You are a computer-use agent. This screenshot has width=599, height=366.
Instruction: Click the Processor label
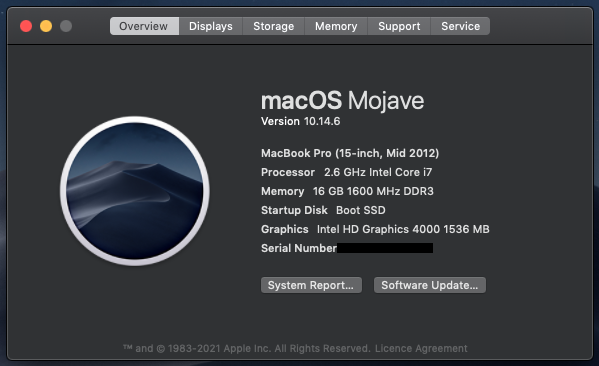point(288,172)
